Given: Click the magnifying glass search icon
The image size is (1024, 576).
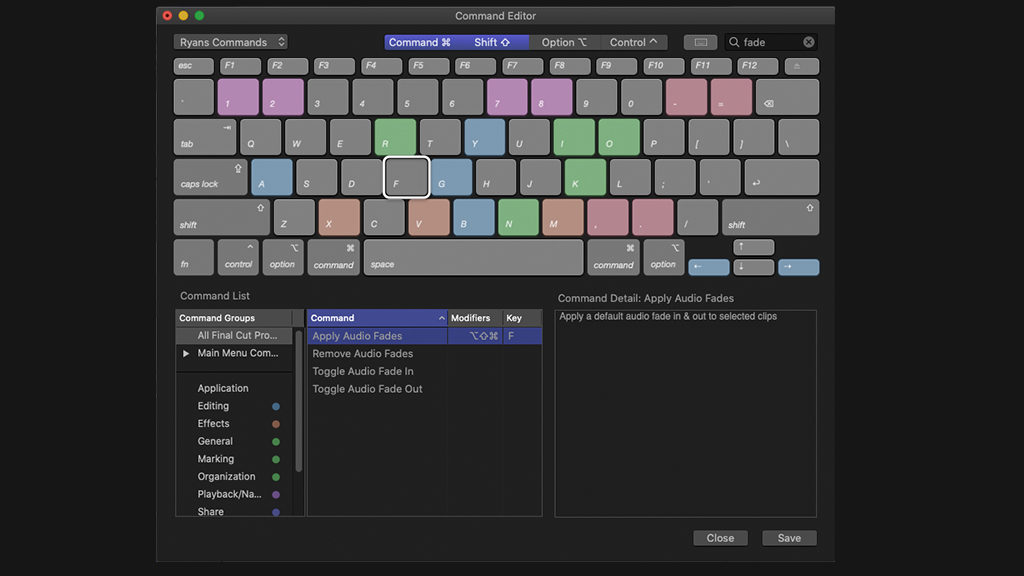Looking at the screenshot, I should coord(734,42).
